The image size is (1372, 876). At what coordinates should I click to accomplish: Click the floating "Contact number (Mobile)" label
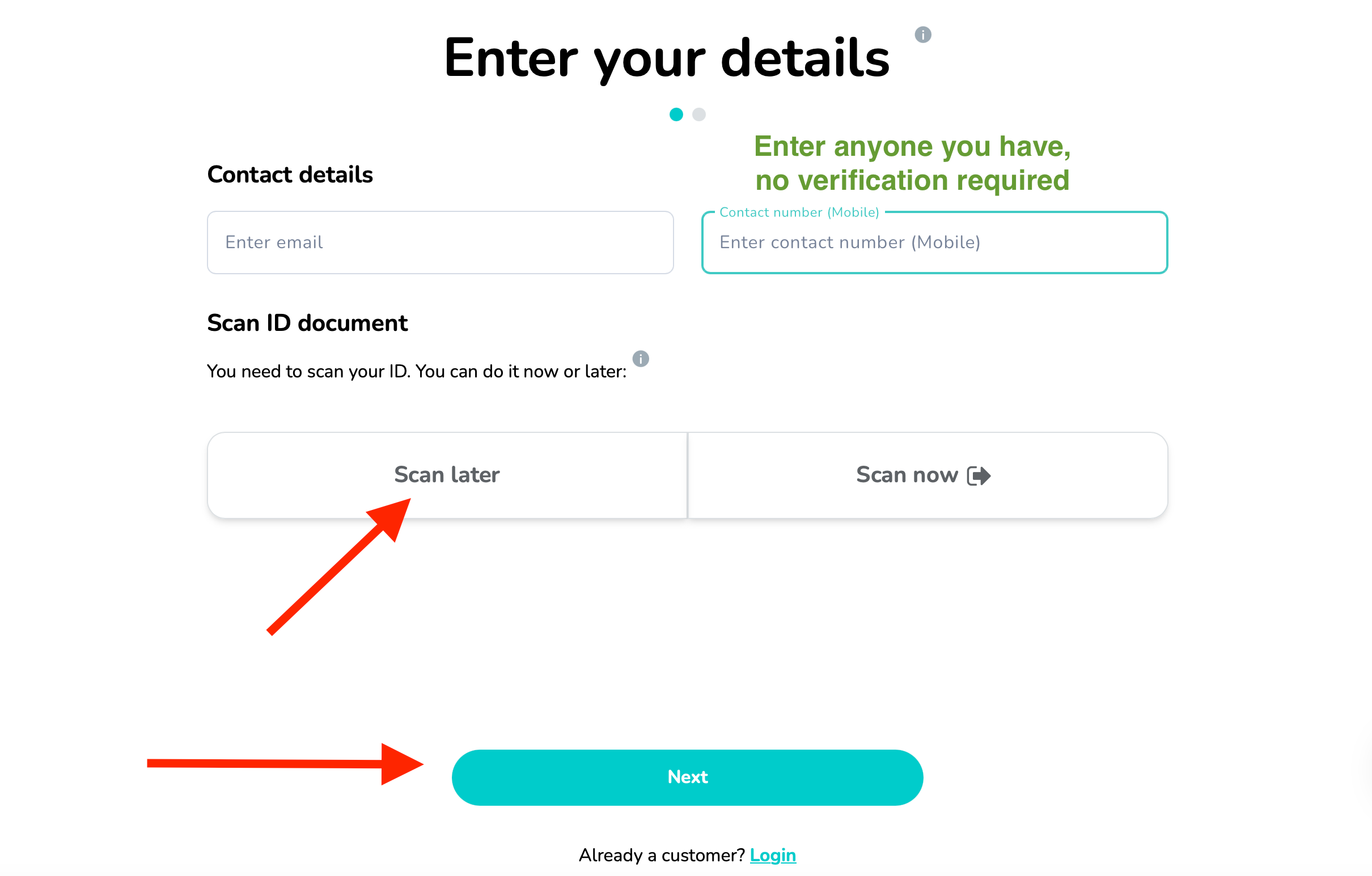coord(799,212)
